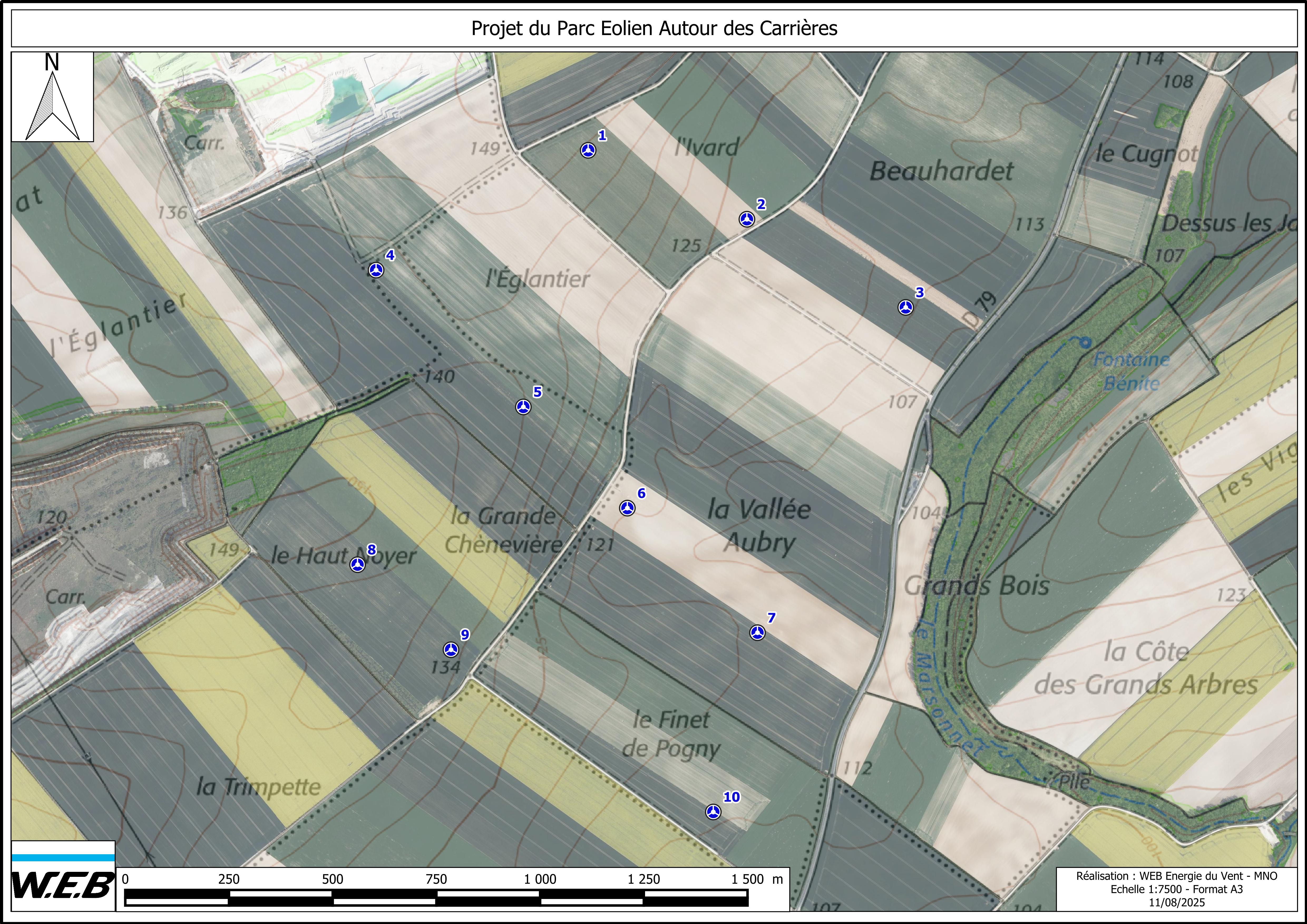Click the 'Réalisation : WEB Energie du Vent' credit box
Screen dimensions: 1307x924
(x=1176, y=889)
